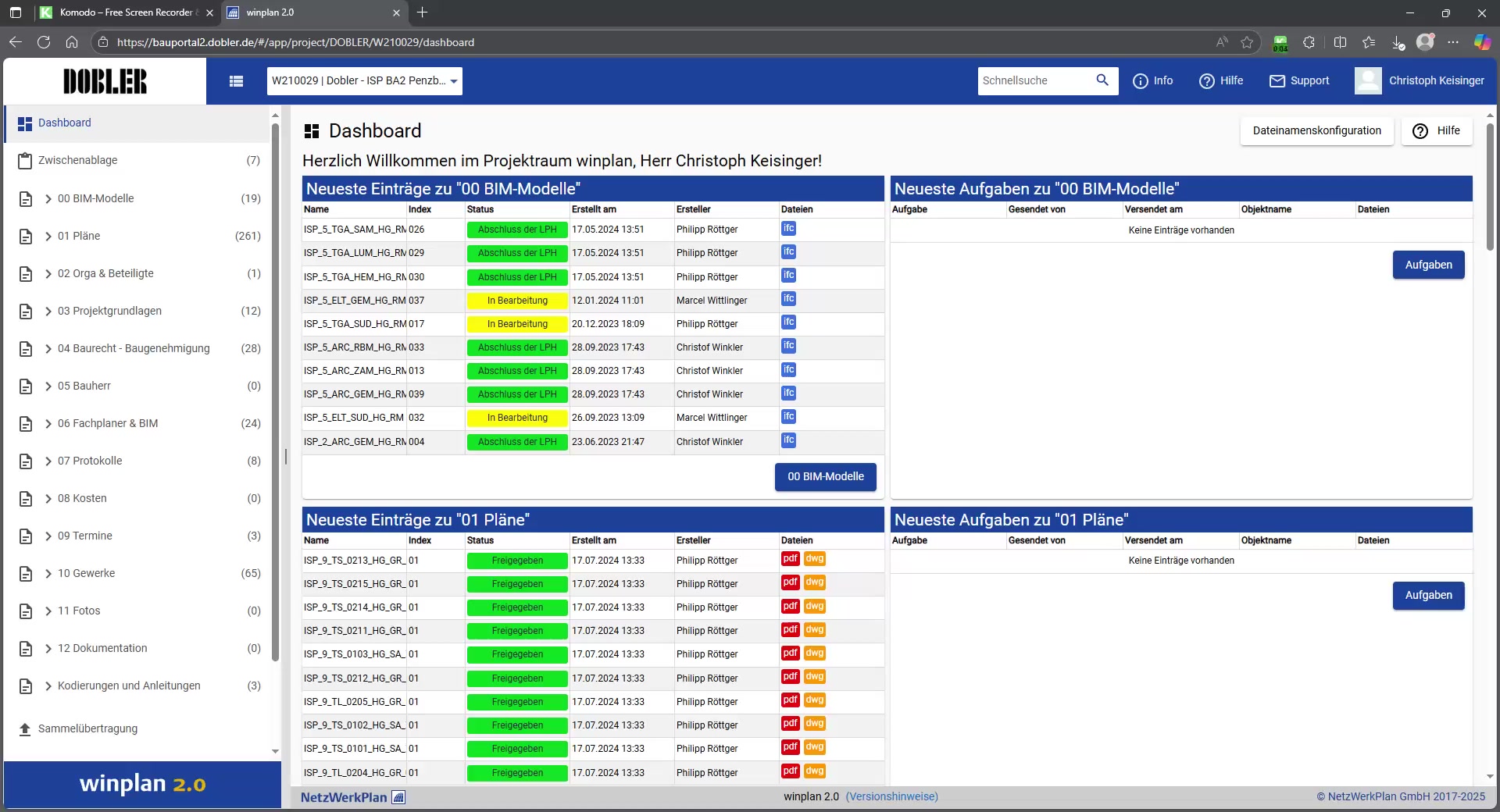Open Sammelübertragung in the sidebar
This screenshot has width=1500, height=812.
[137, 729]
